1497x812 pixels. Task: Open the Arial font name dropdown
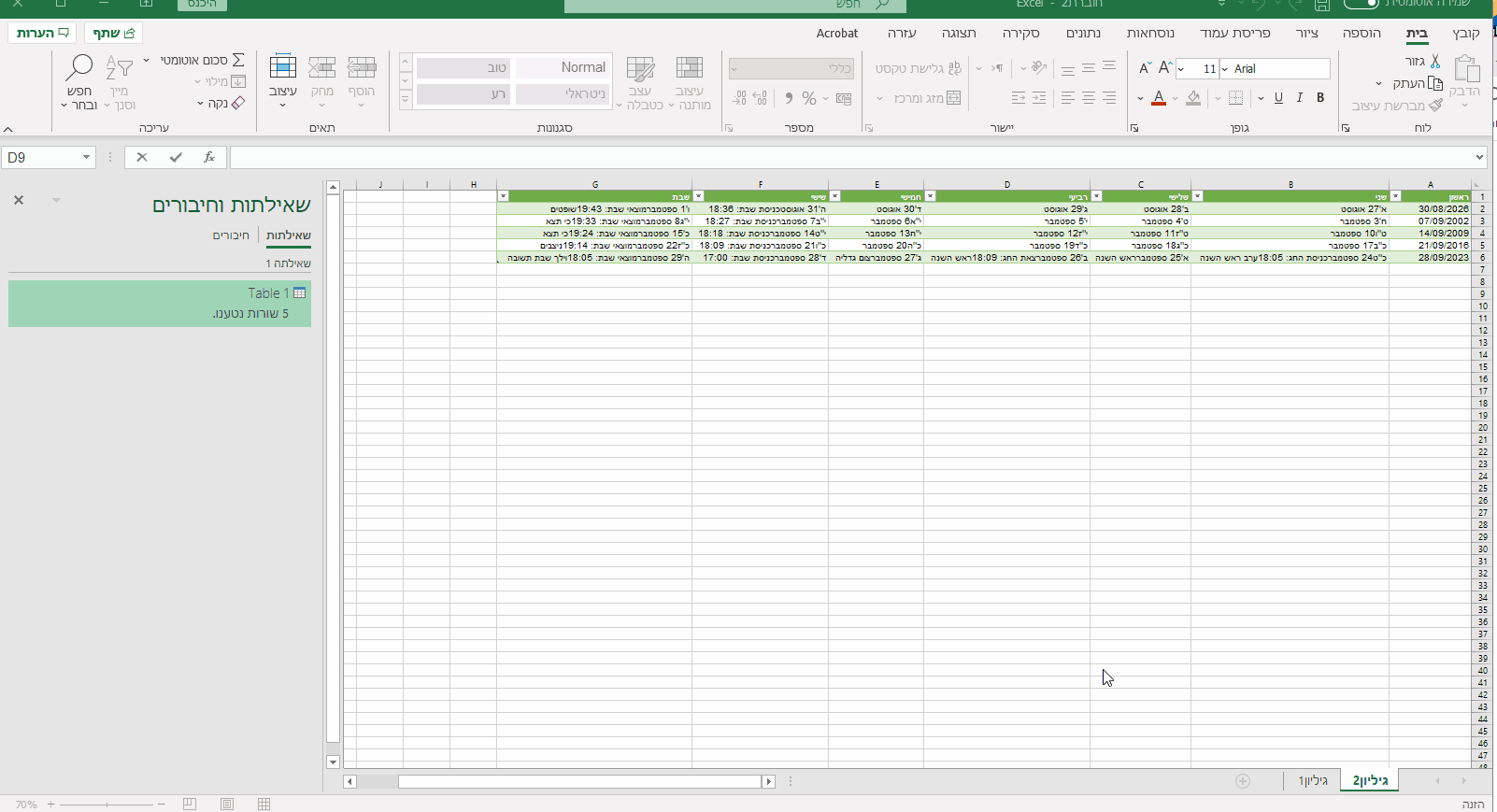tap(1225, 69)
